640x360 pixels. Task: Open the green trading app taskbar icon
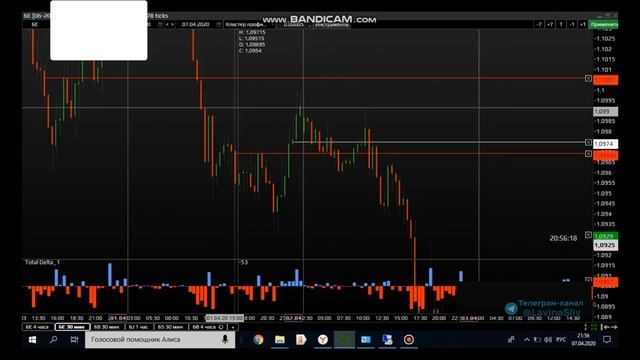point(344,340)
